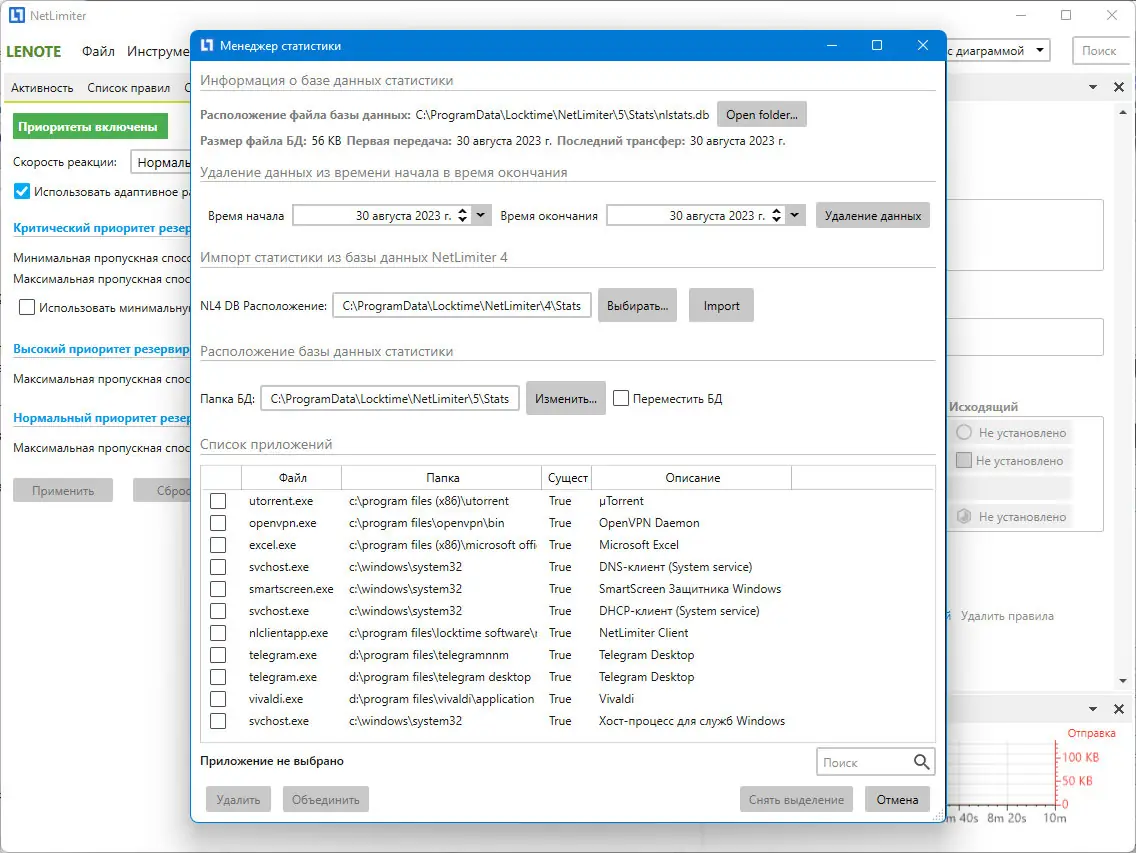Click the Statistics Manager dialog logo icon
Screen dimensions: 1136x853
coord(207,45)
